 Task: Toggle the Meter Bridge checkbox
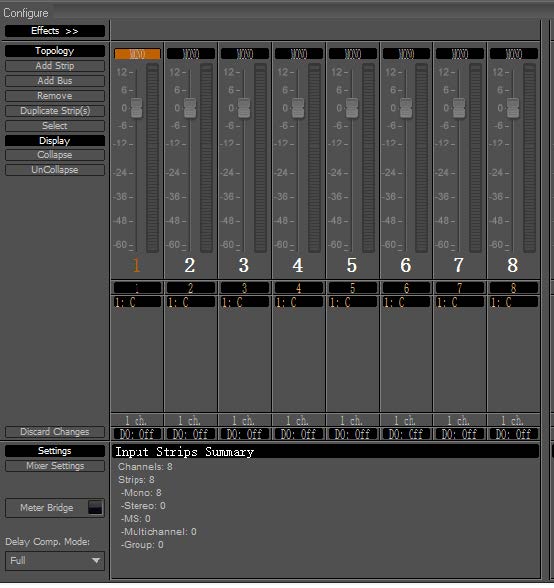point(95,508)
